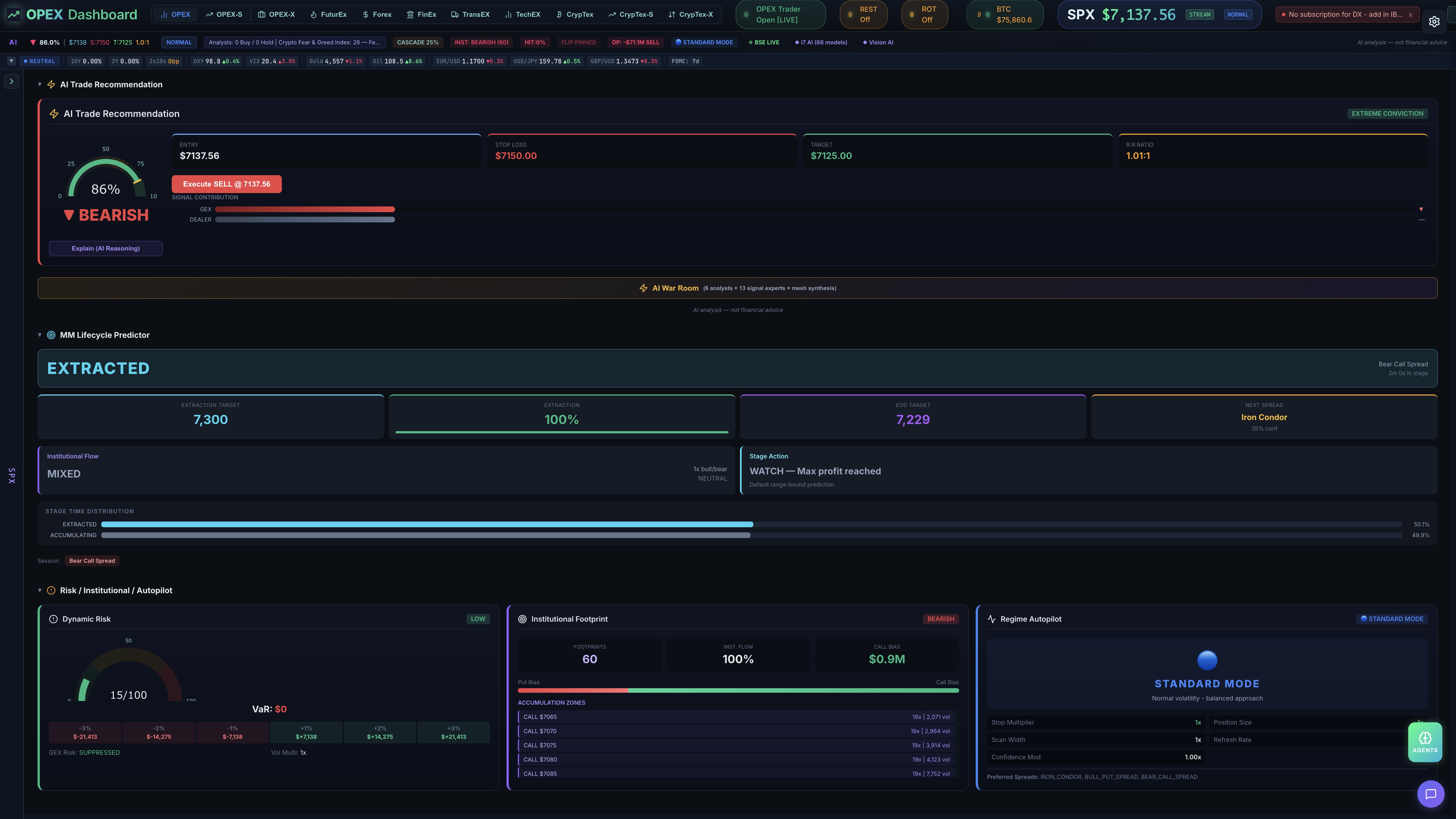The image size is (1456, 819).
Task: Collapse the MM Lifecycle Predictor section
Action: tap(40, 335)
